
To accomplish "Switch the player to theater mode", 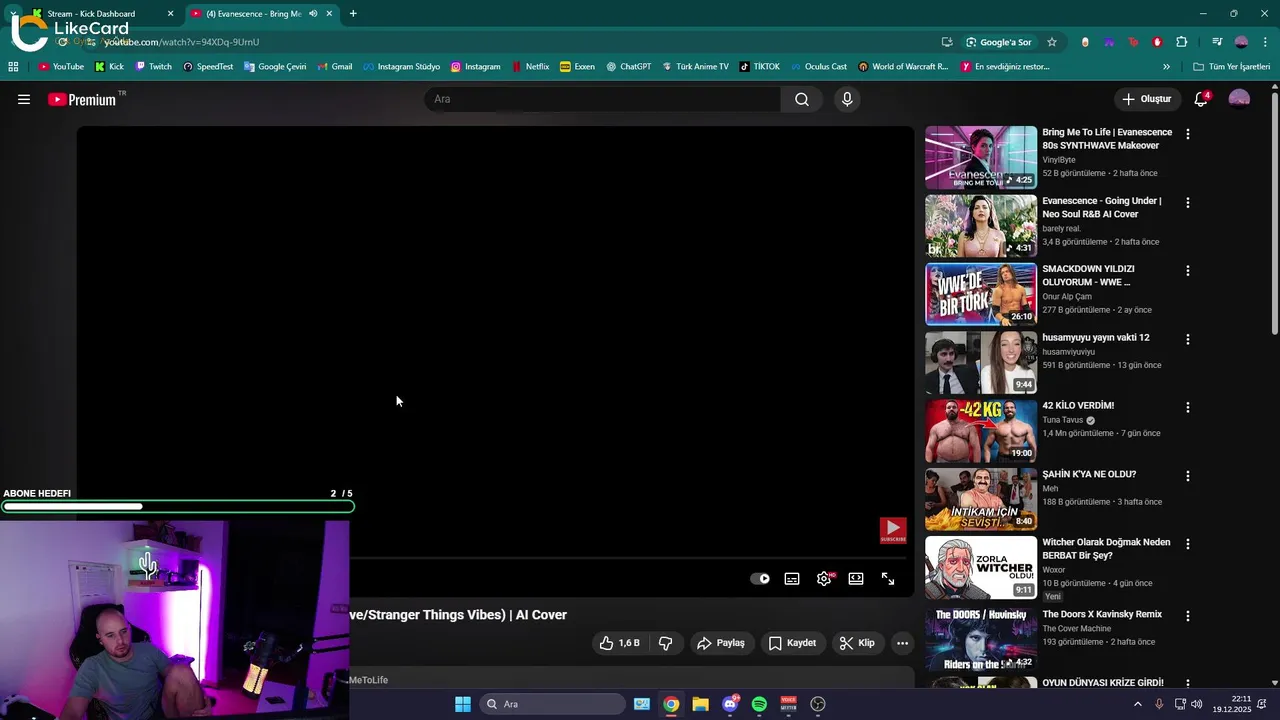I will [x=856, y=579].
